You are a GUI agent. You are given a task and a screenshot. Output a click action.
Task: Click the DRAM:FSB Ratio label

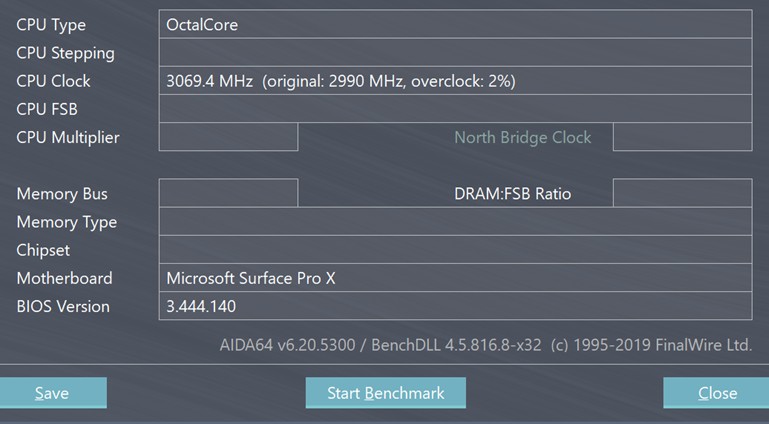click(x=513, y=194)
